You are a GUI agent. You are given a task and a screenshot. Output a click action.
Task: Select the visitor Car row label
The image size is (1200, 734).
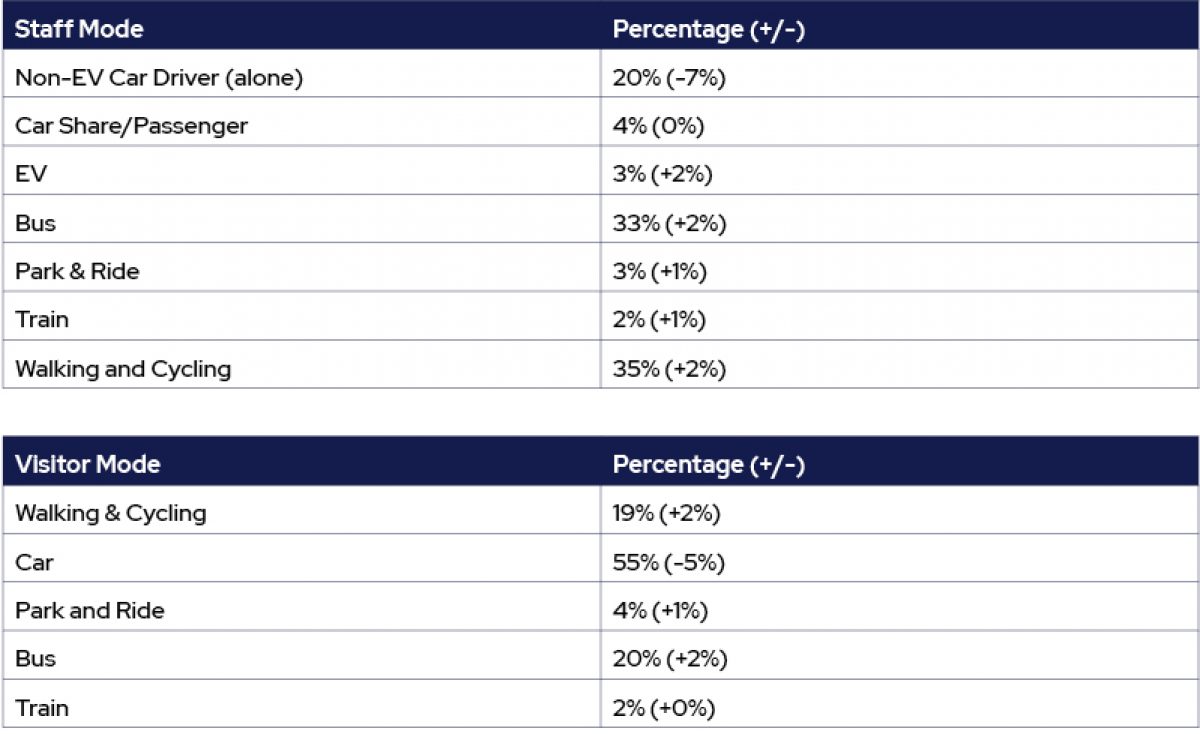coord(34,562)
